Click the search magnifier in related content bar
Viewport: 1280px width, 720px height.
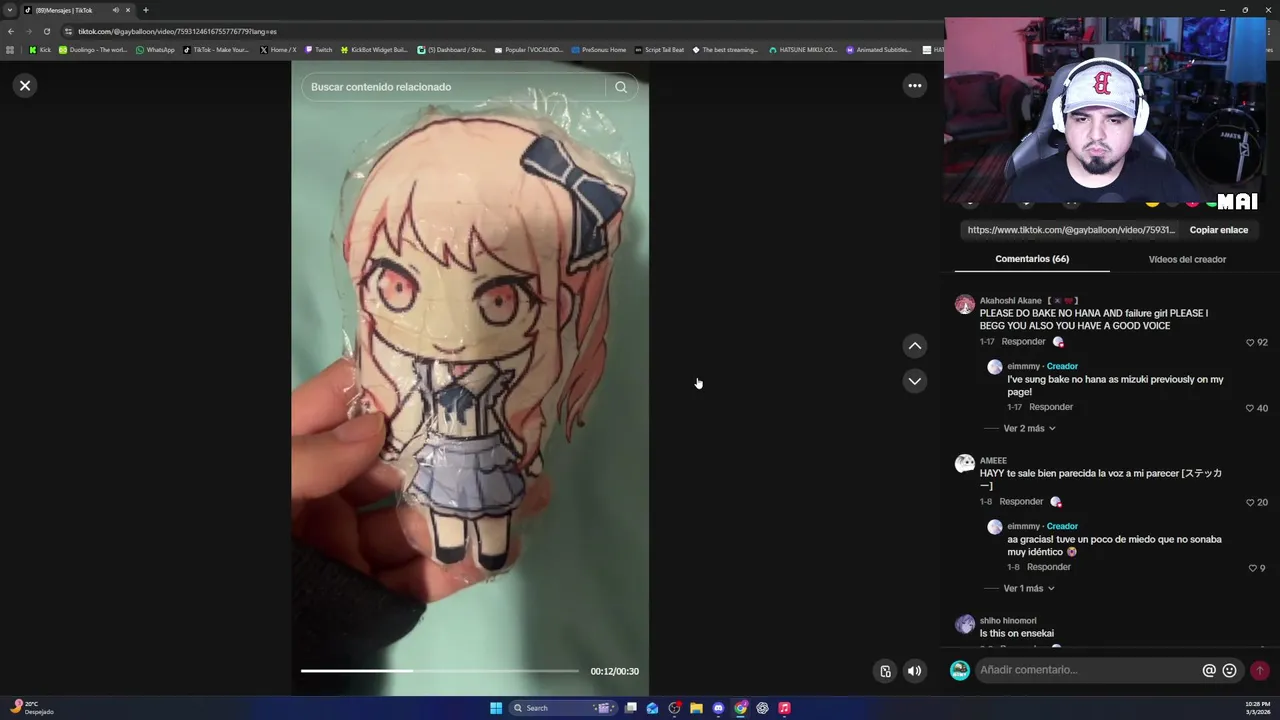(621, 87)
